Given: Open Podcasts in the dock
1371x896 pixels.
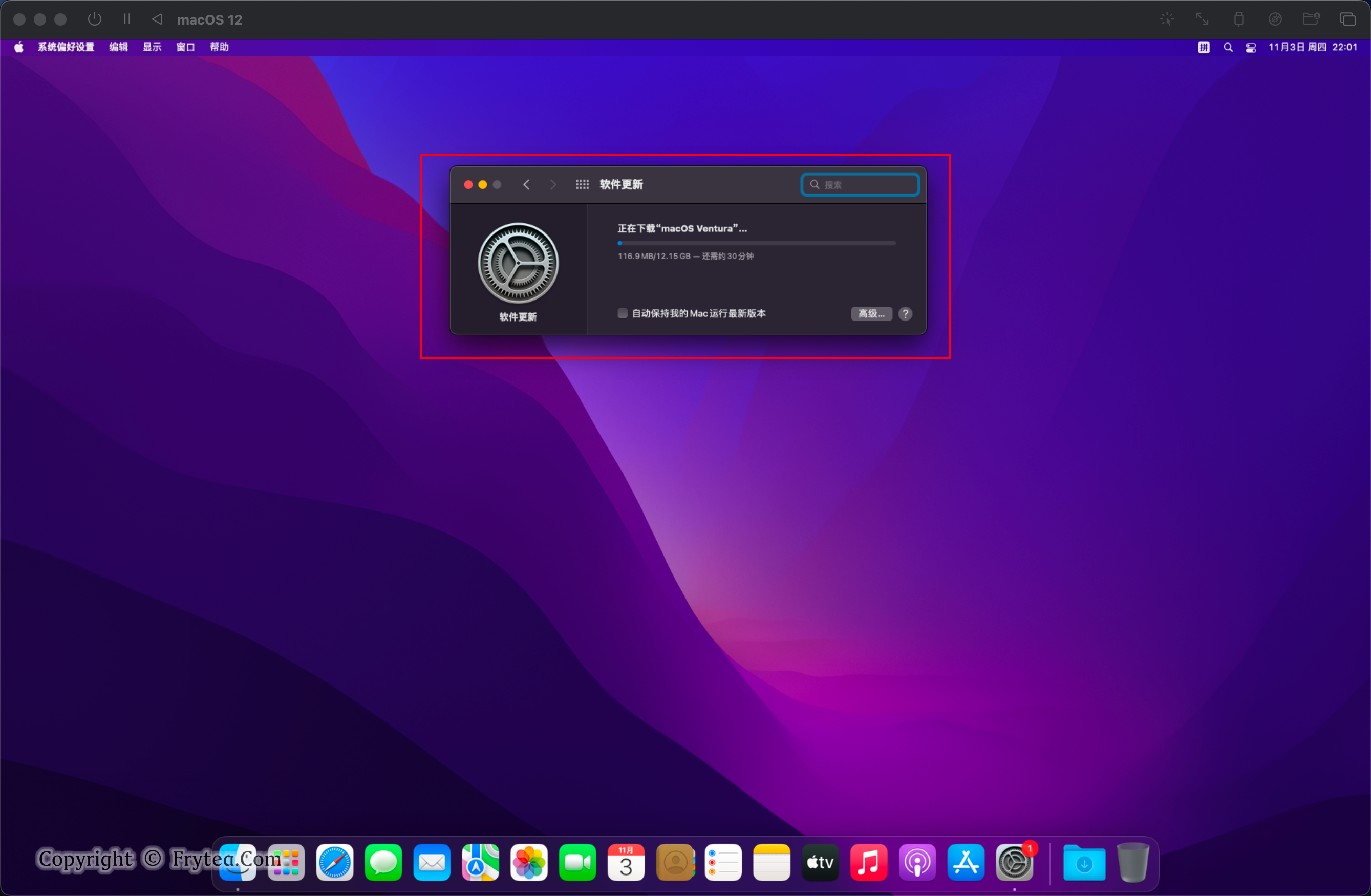Looking at the screenshot, I should coord(917,862).
